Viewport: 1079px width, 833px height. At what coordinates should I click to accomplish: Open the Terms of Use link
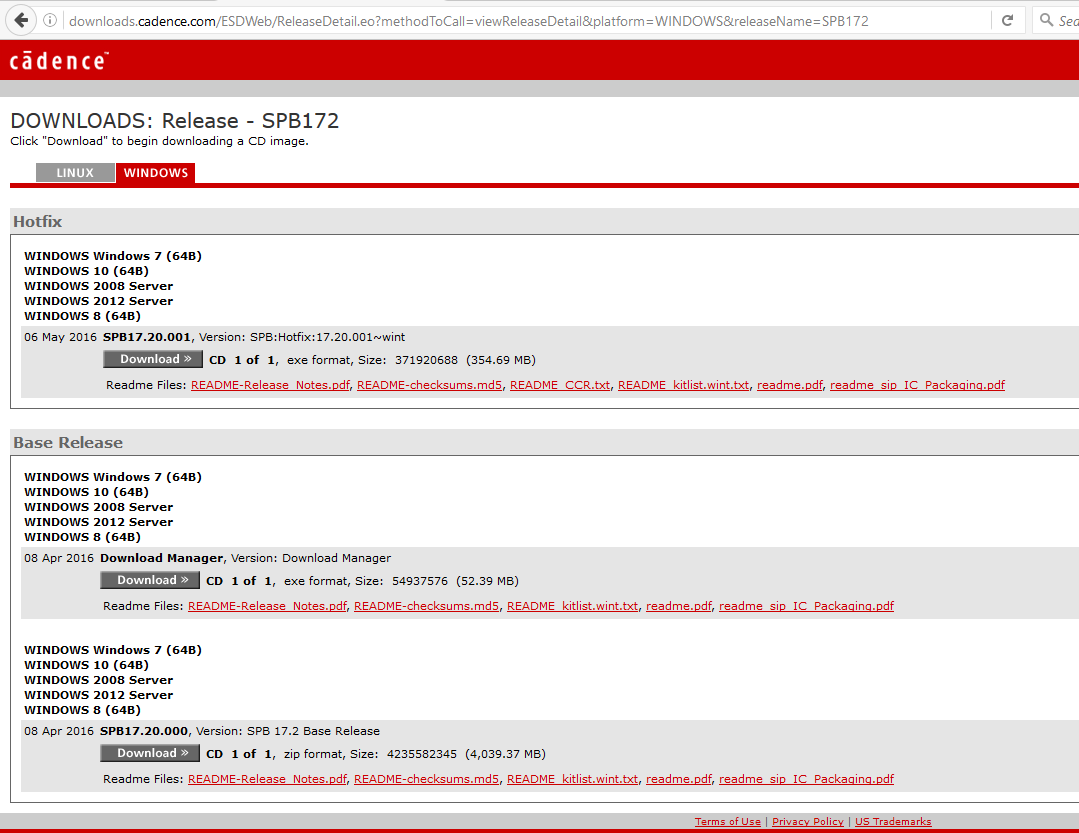(x=727, y=821)
